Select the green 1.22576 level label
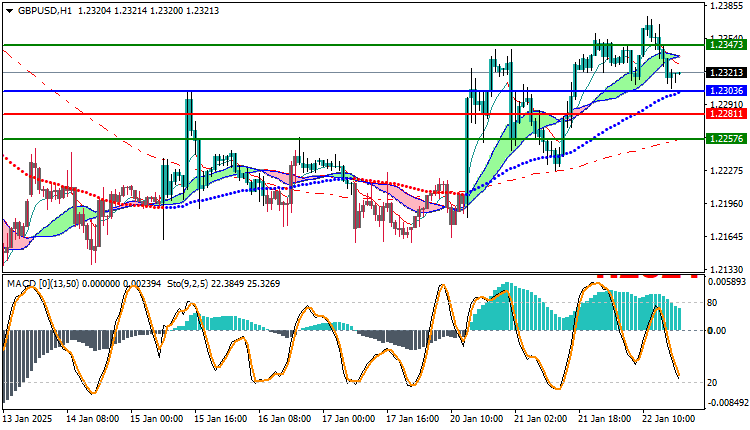 727,139
